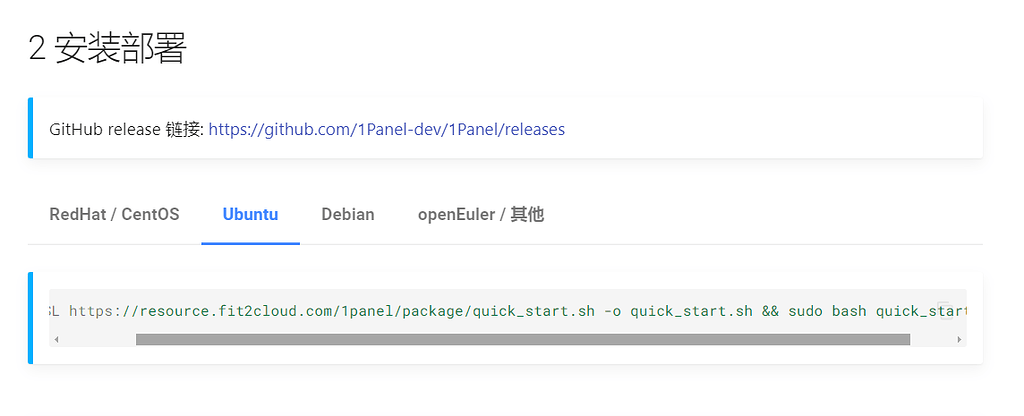Click the 'https' prefix in the command
This screenshot has height=416, width=1024.
91,311
